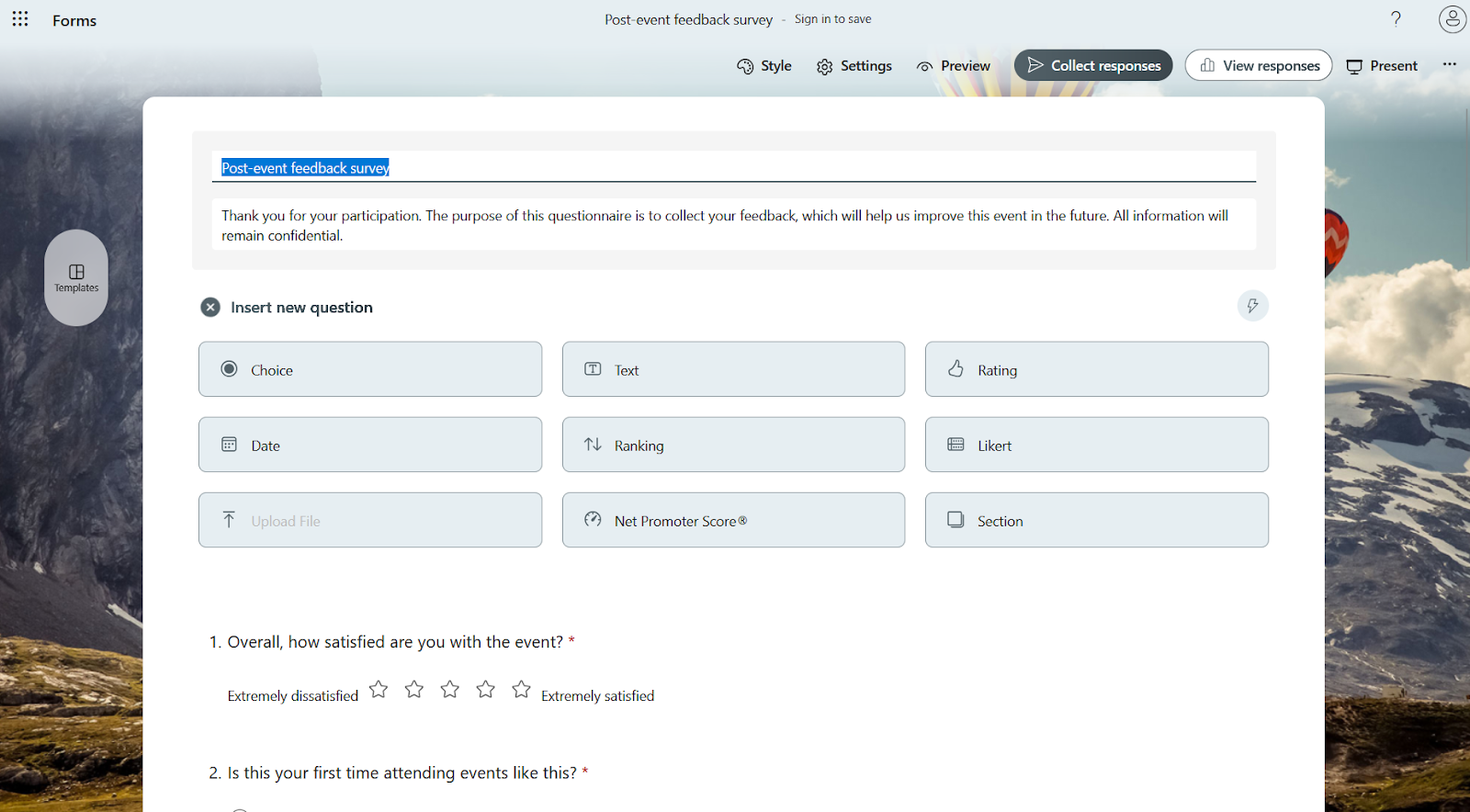Click Sign in to save
Screen dimensions: 1470x812
832,18
